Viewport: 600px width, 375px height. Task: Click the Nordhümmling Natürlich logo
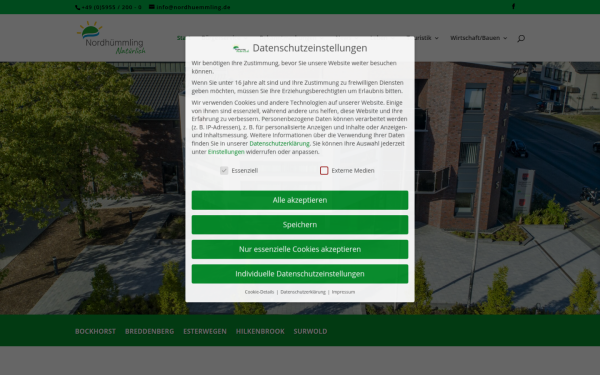coord(111,38)
